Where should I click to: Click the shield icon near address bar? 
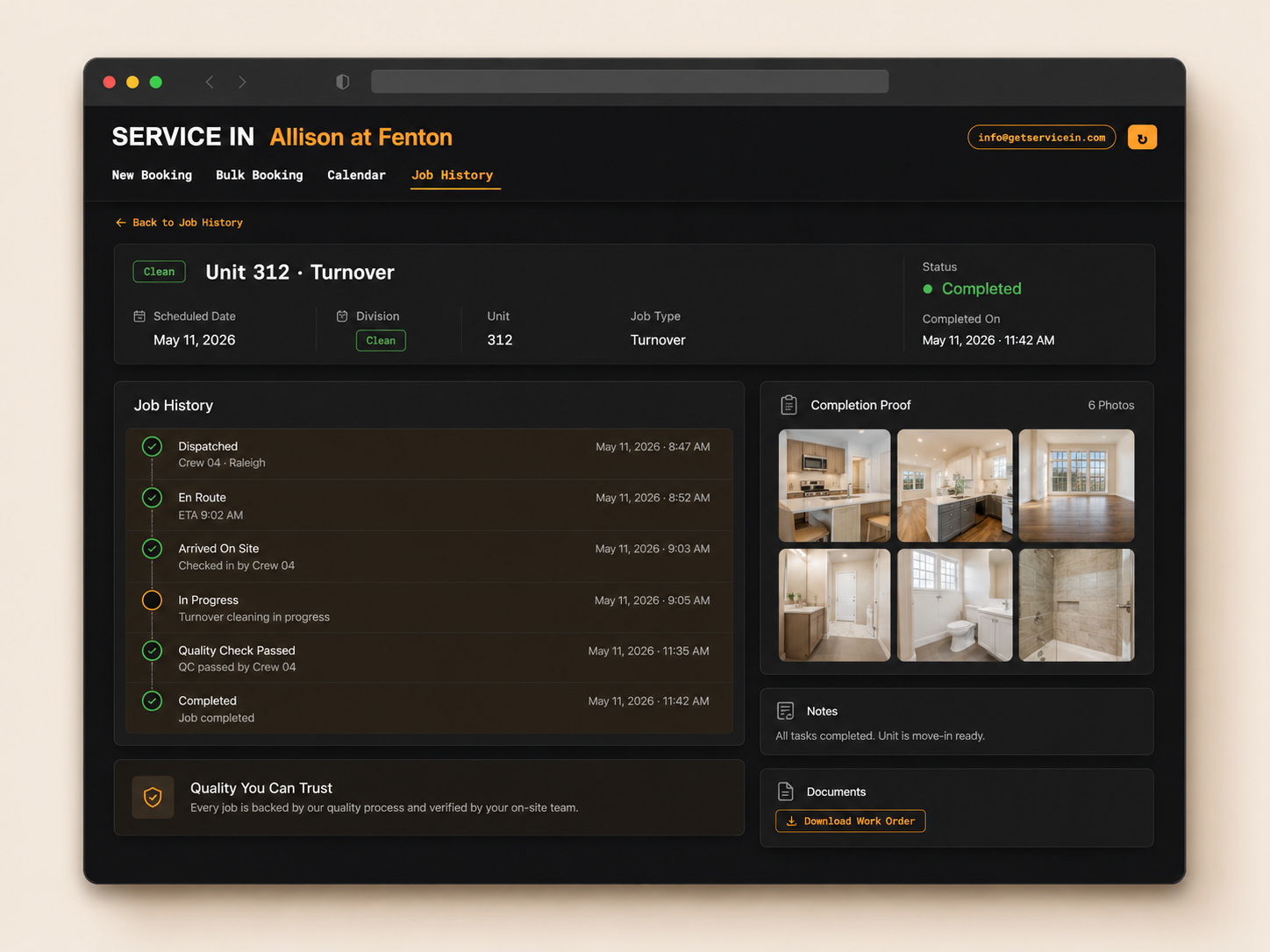click(343, 82)
